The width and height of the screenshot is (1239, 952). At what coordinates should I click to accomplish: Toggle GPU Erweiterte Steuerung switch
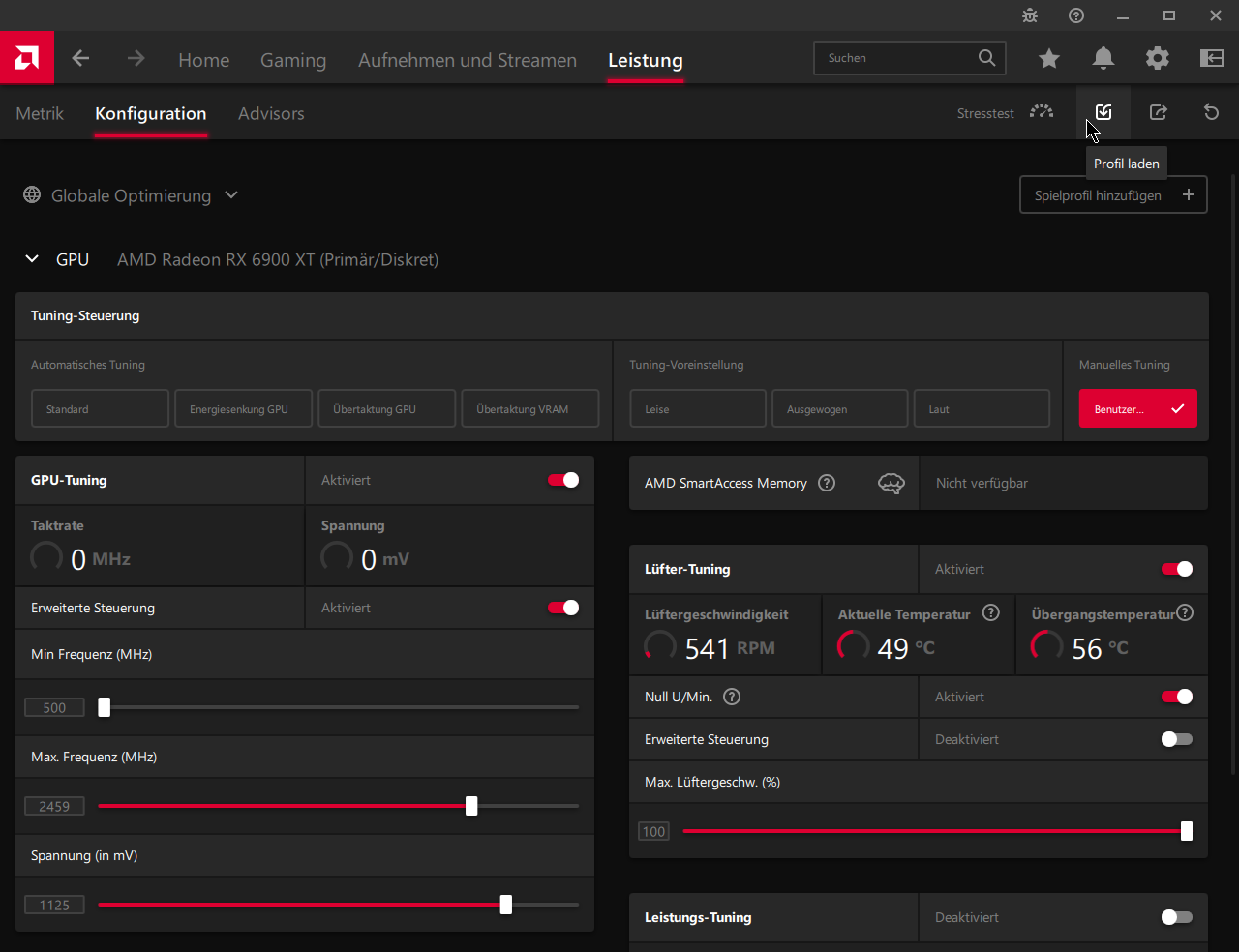coord(563,608)
